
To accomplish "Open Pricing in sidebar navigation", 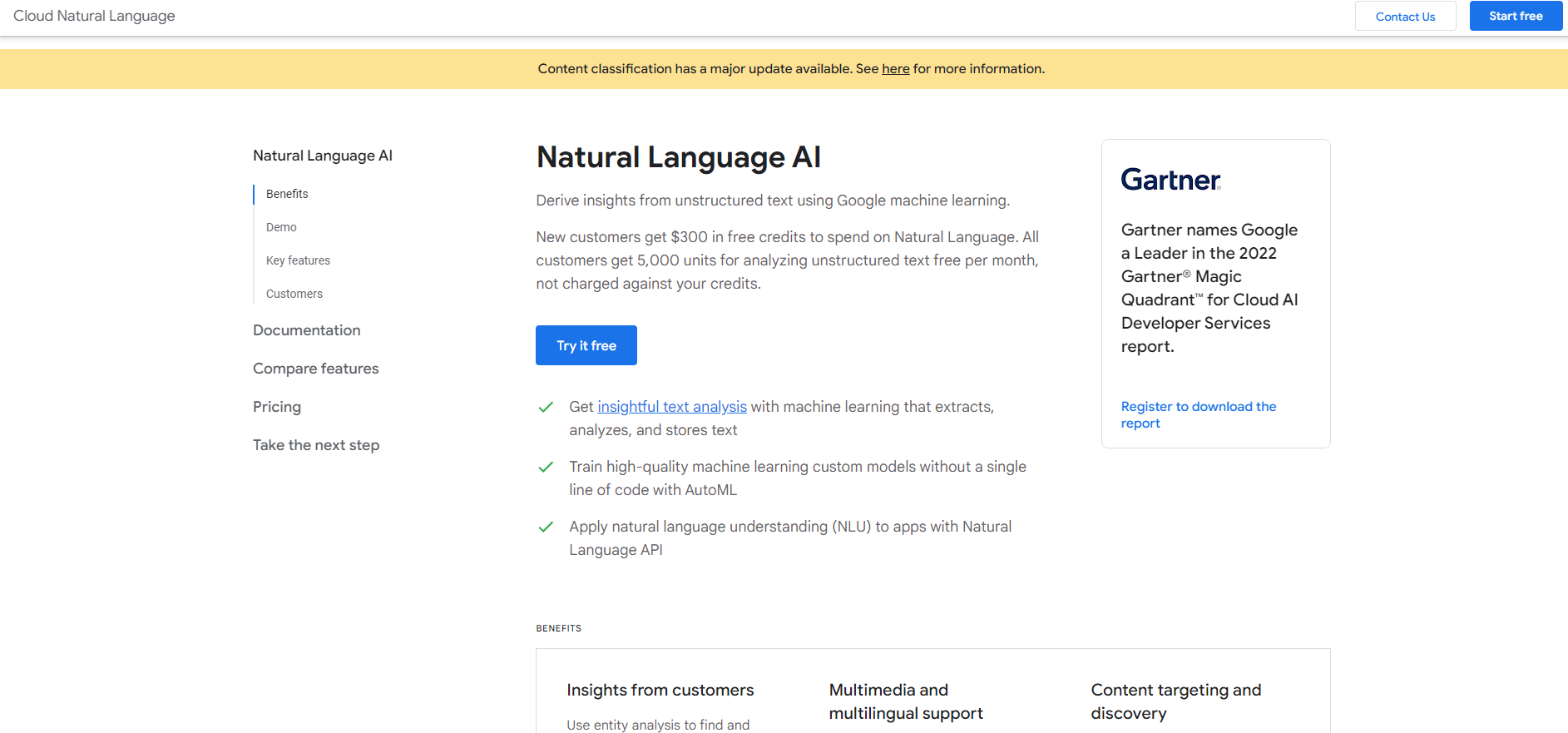I will (277, 407).
